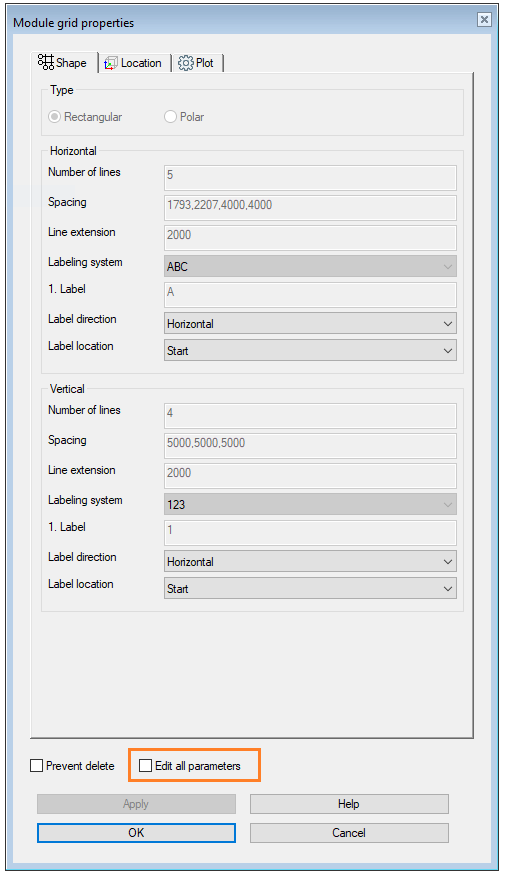The image size is (508, 879).
Task: Click Vertical Line extension field
Action: click(310, 475)
